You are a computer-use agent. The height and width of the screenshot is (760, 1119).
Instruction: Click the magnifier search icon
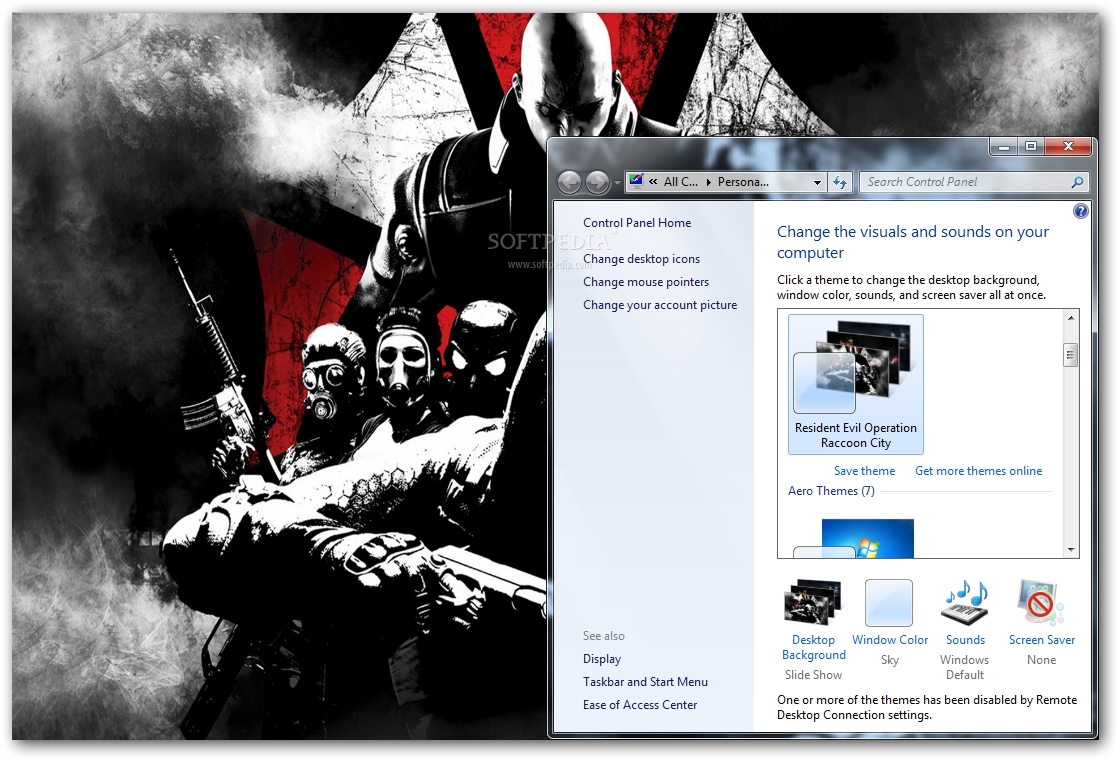1078,182
